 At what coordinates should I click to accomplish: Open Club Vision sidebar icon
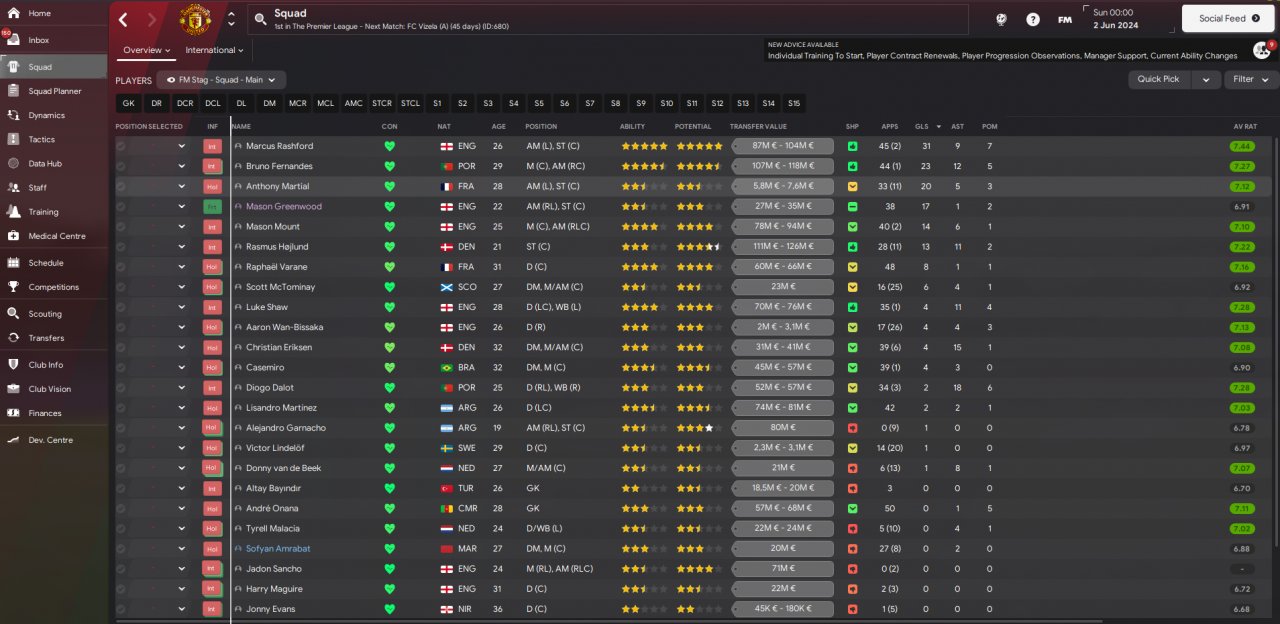tap(13, 388)
